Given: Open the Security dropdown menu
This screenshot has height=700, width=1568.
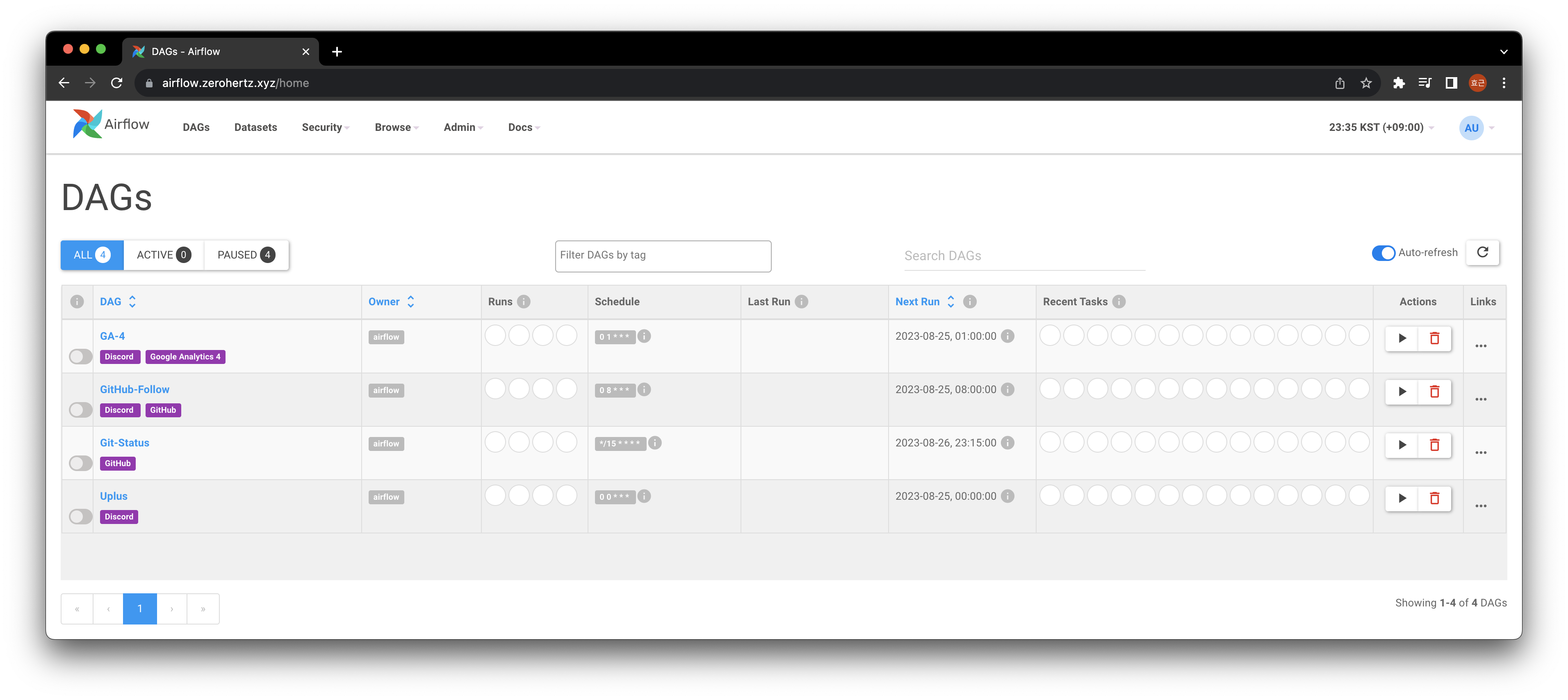Looking at the screenshot, I should click(325, 127).
